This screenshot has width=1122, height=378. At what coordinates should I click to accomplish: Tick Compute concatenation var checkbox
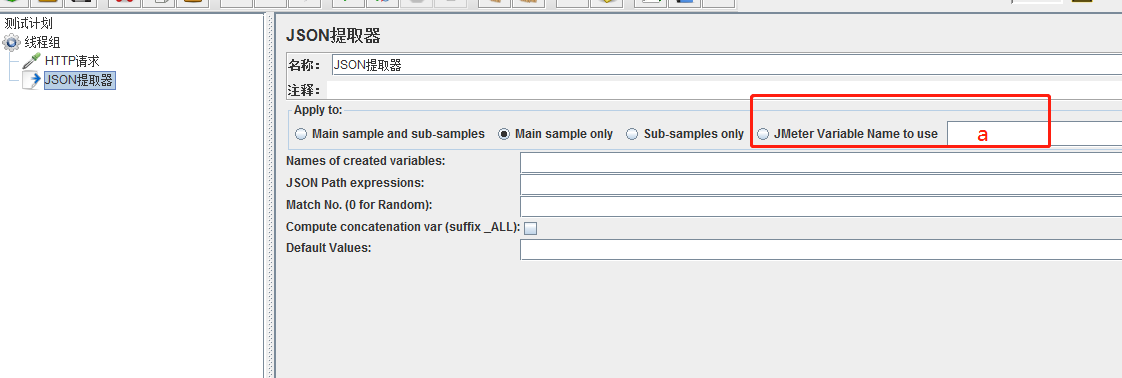coord(531,228)
